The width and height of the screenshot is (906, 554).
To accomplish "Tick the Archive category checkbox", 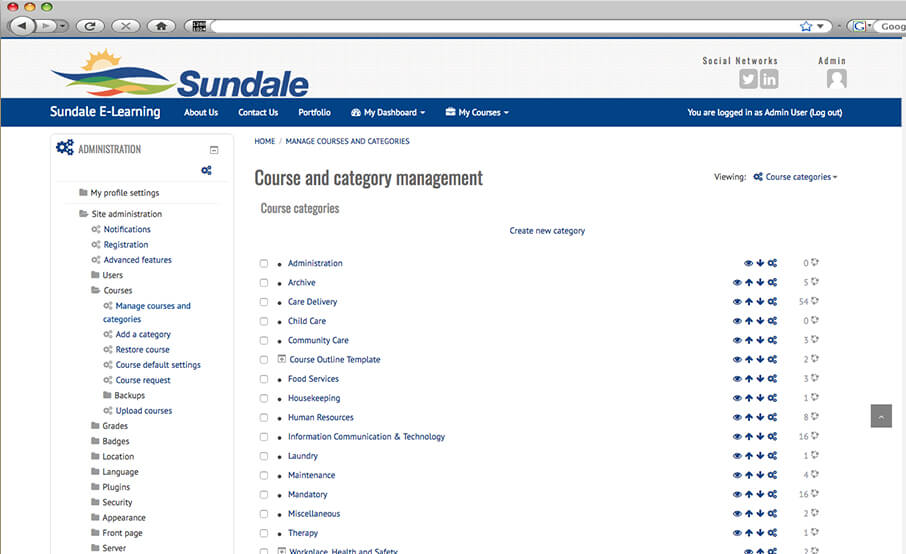I will (x=263, y=283).
